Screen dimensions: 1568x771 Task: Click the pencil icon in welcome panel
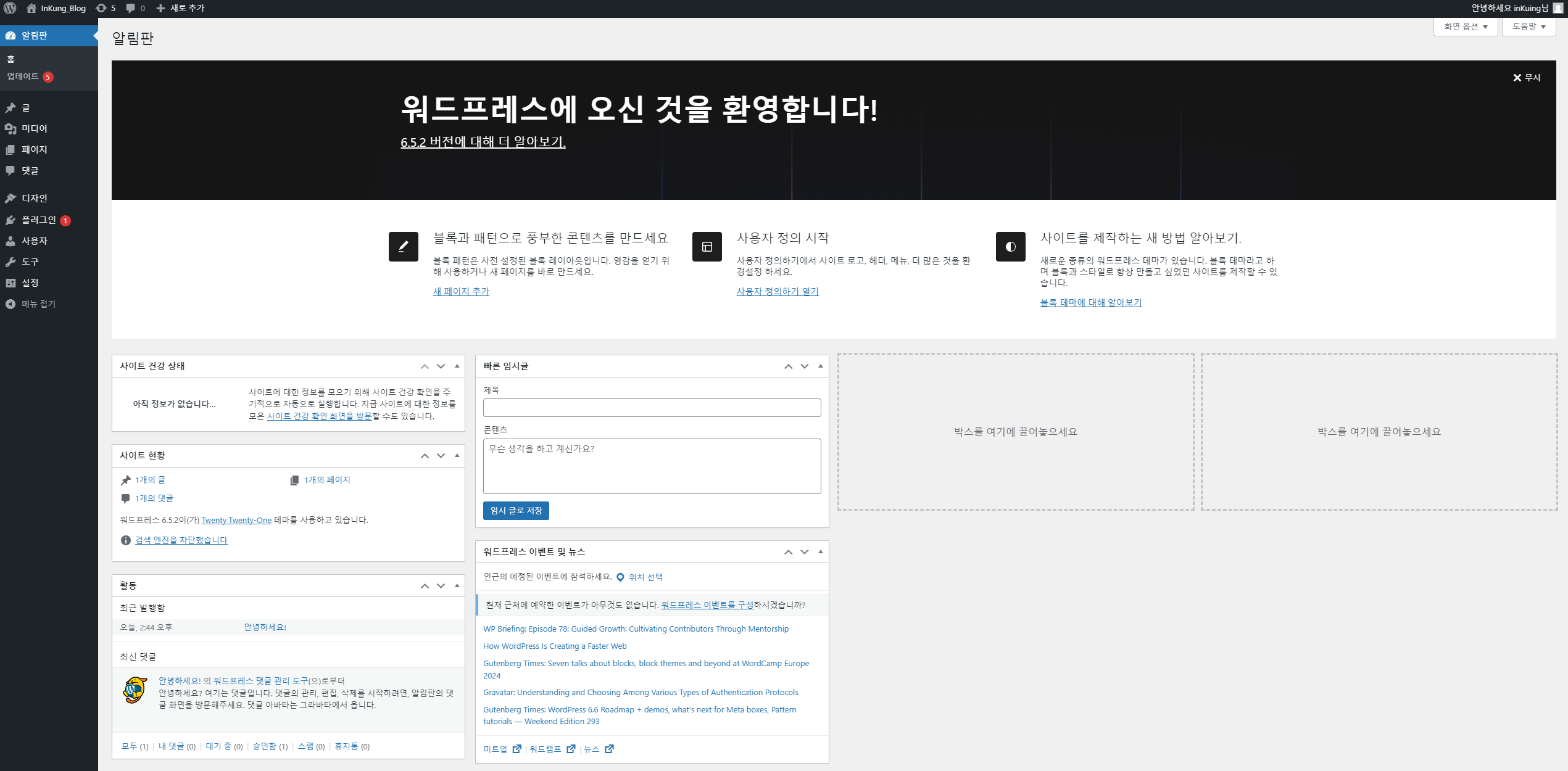tap(403, 247)
